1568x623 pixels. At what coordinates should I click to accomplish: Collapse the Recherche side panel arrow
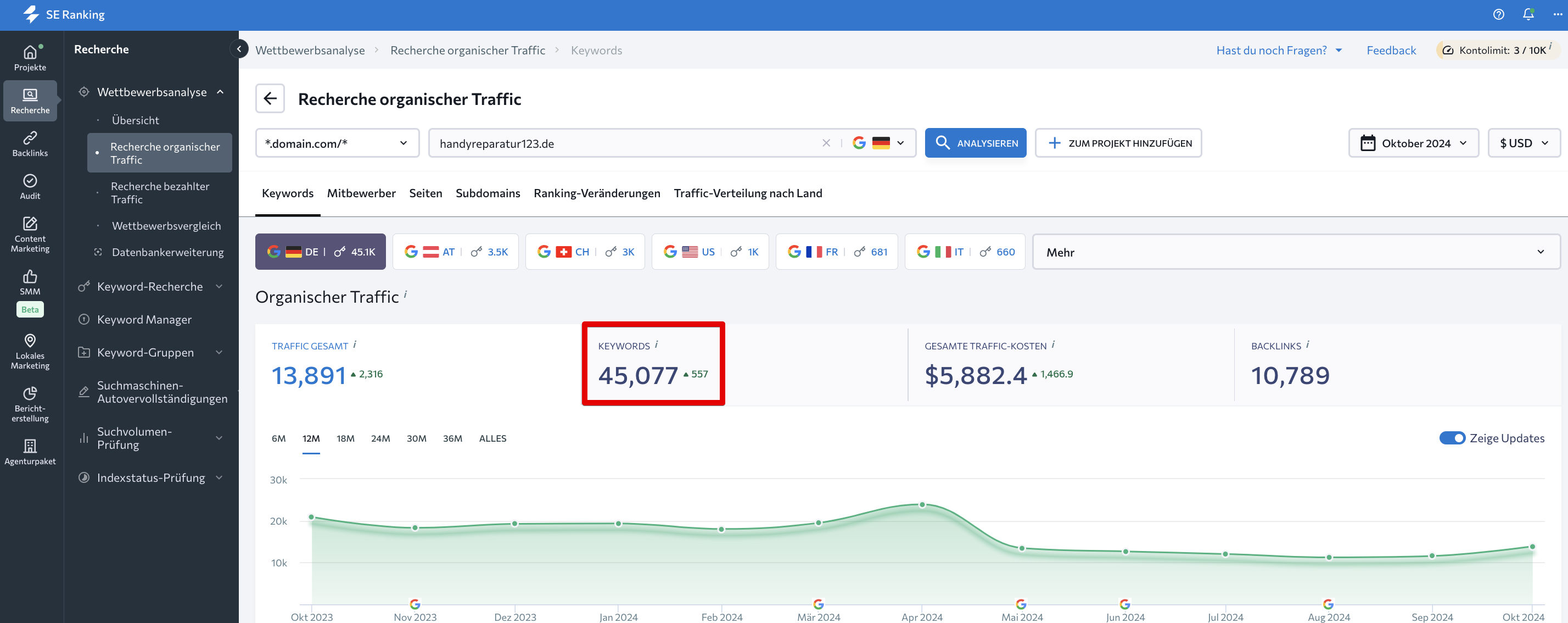pyautogui.click(x=239, y=49)
